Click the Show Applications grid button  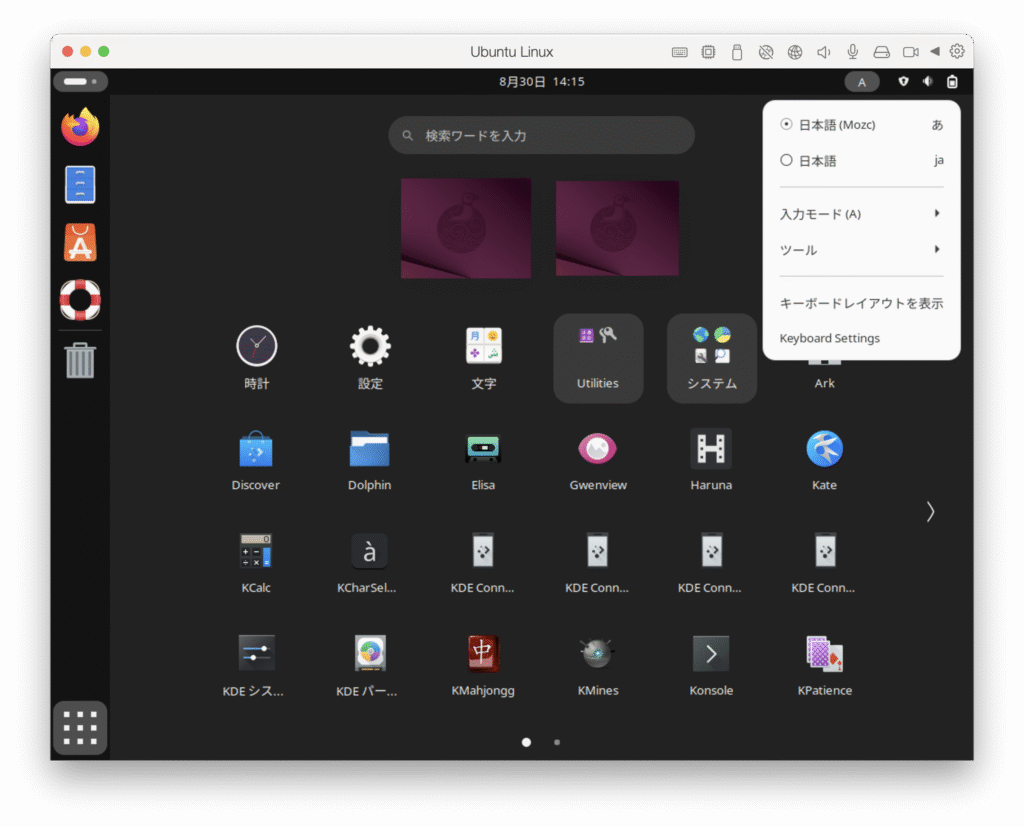(x=80, y=728)
